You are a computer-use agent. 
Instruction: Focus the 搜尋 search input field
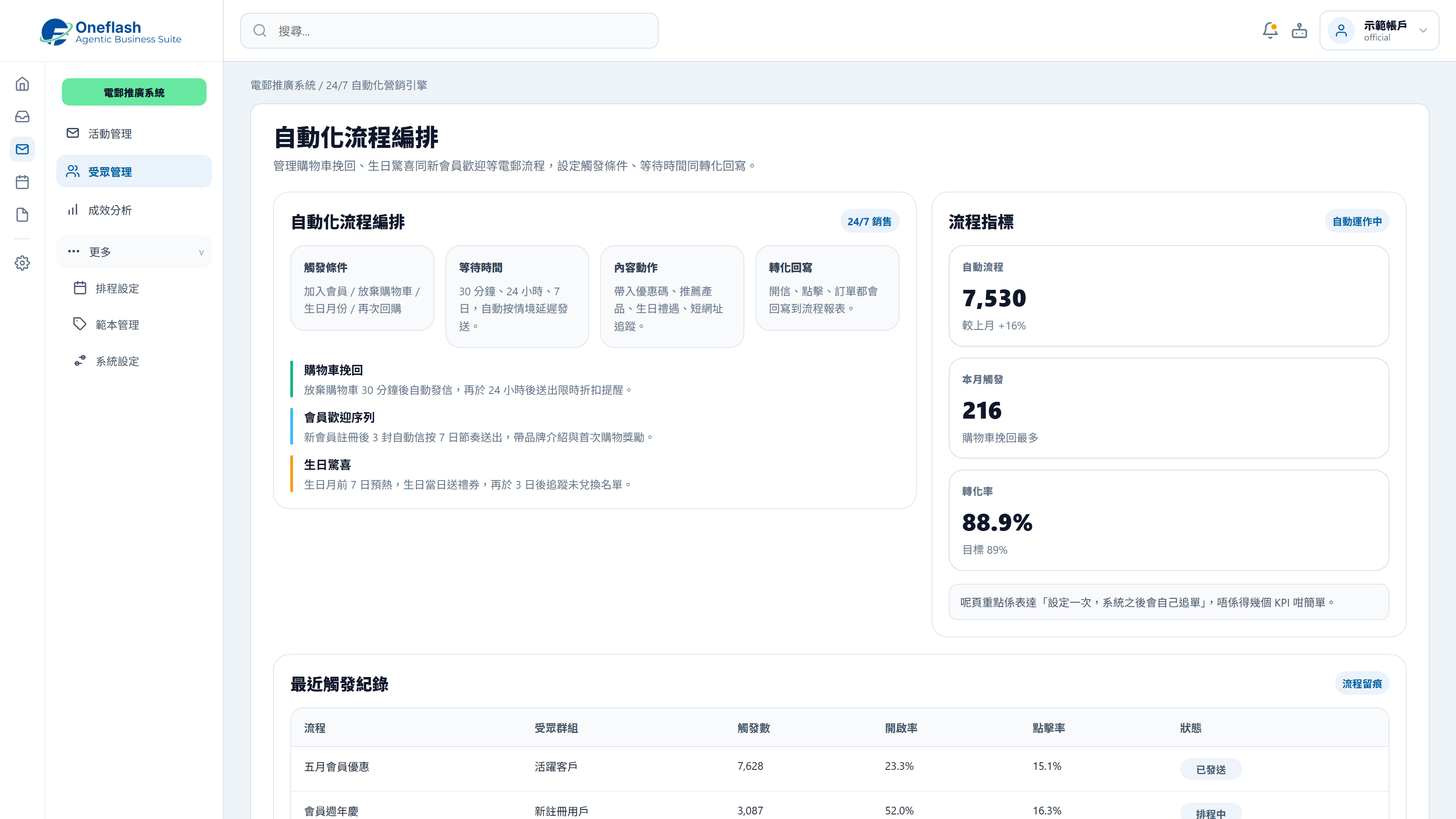(x=450, y=30)
